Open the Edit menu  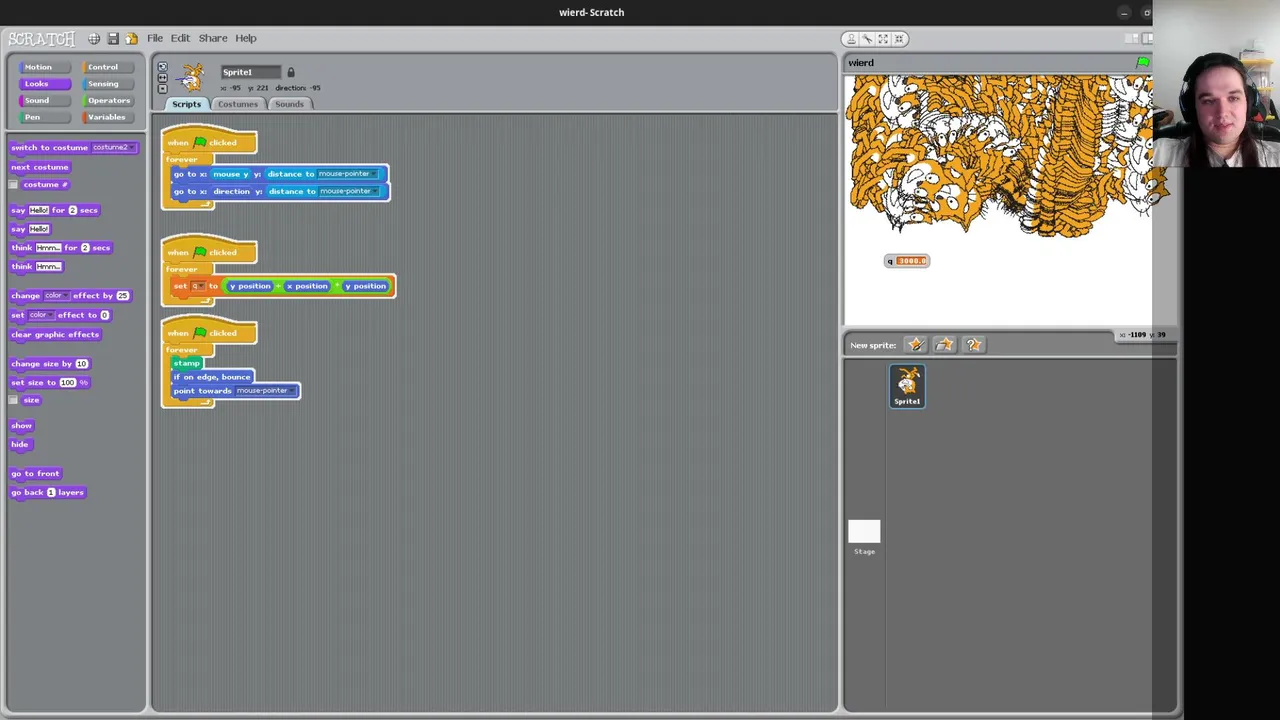[180, 38]
